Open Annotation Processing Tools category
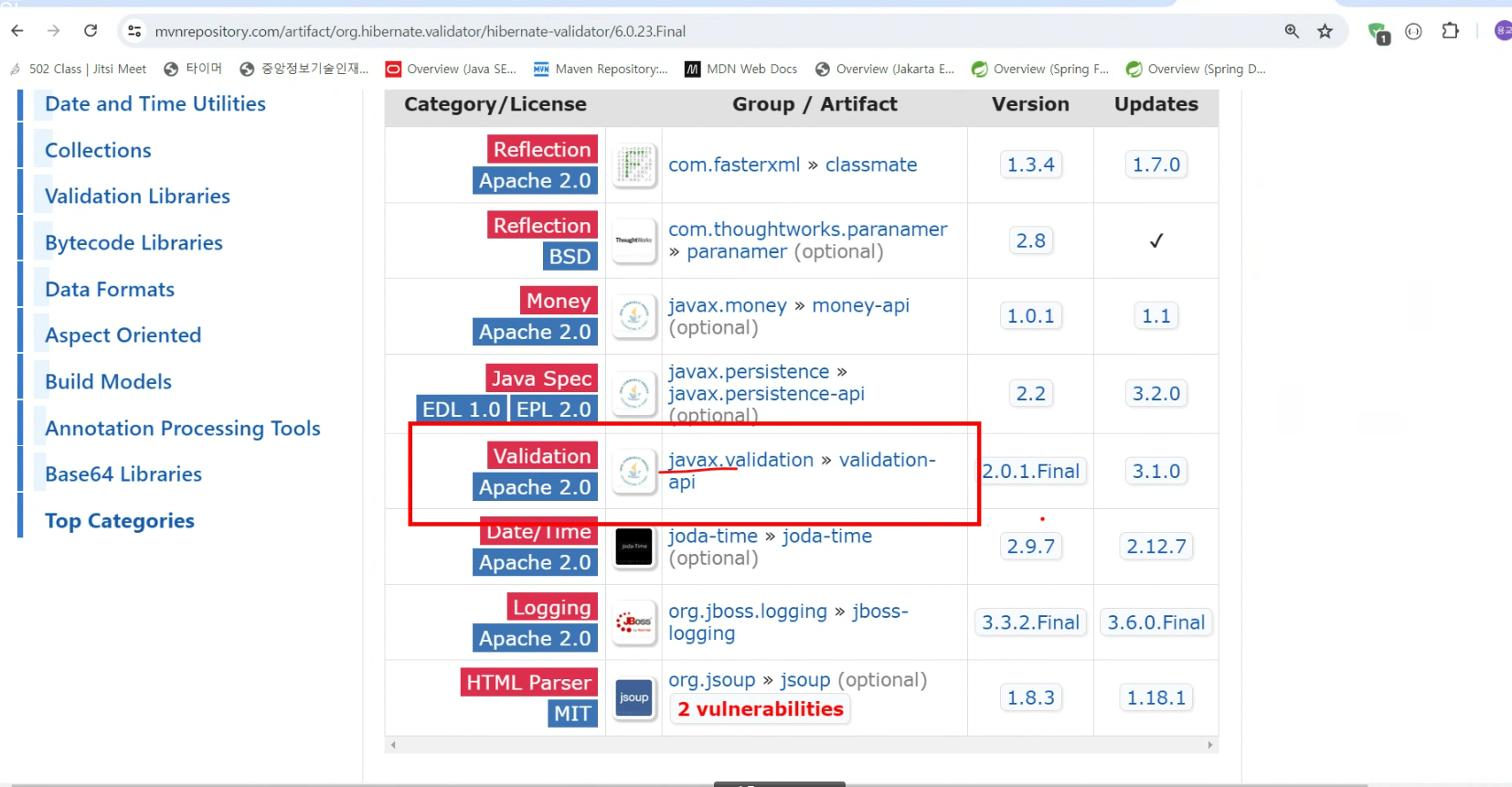 pyautogui.click(x=183, y=429)
